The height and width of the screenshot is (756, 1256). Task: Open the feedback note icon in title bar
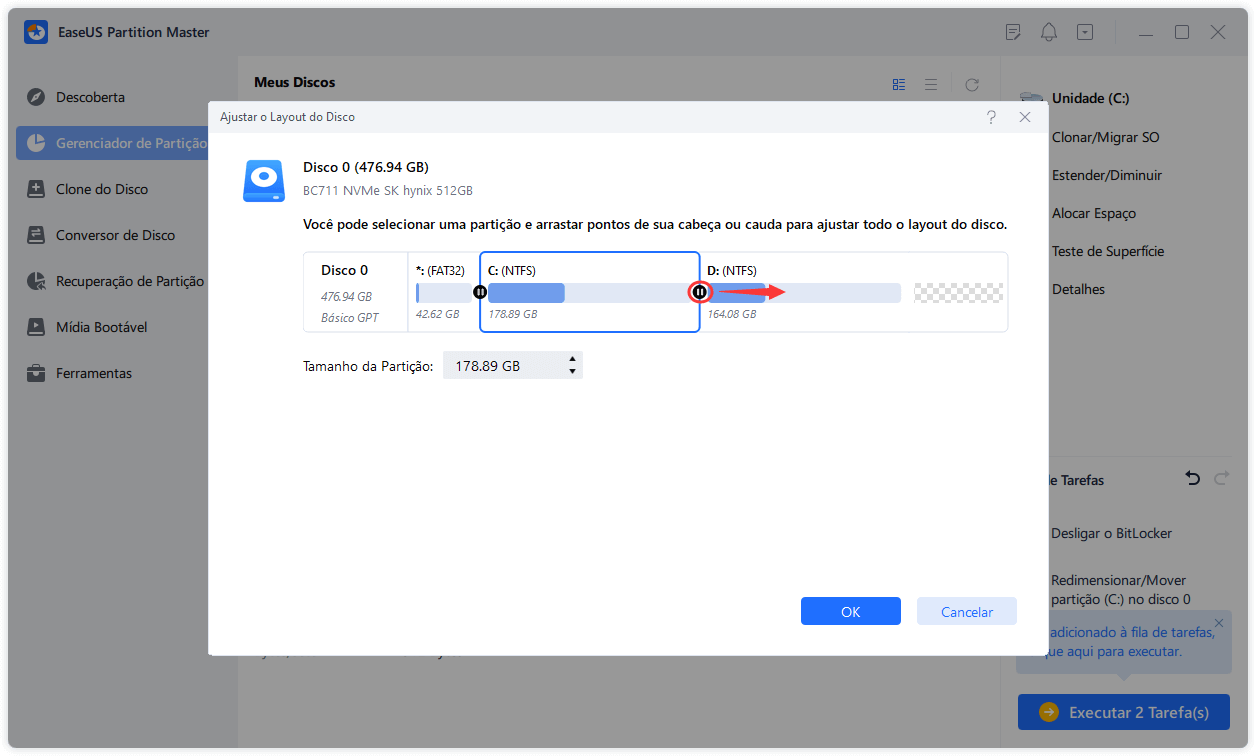pyautogui.click(x=1013, y=32)
